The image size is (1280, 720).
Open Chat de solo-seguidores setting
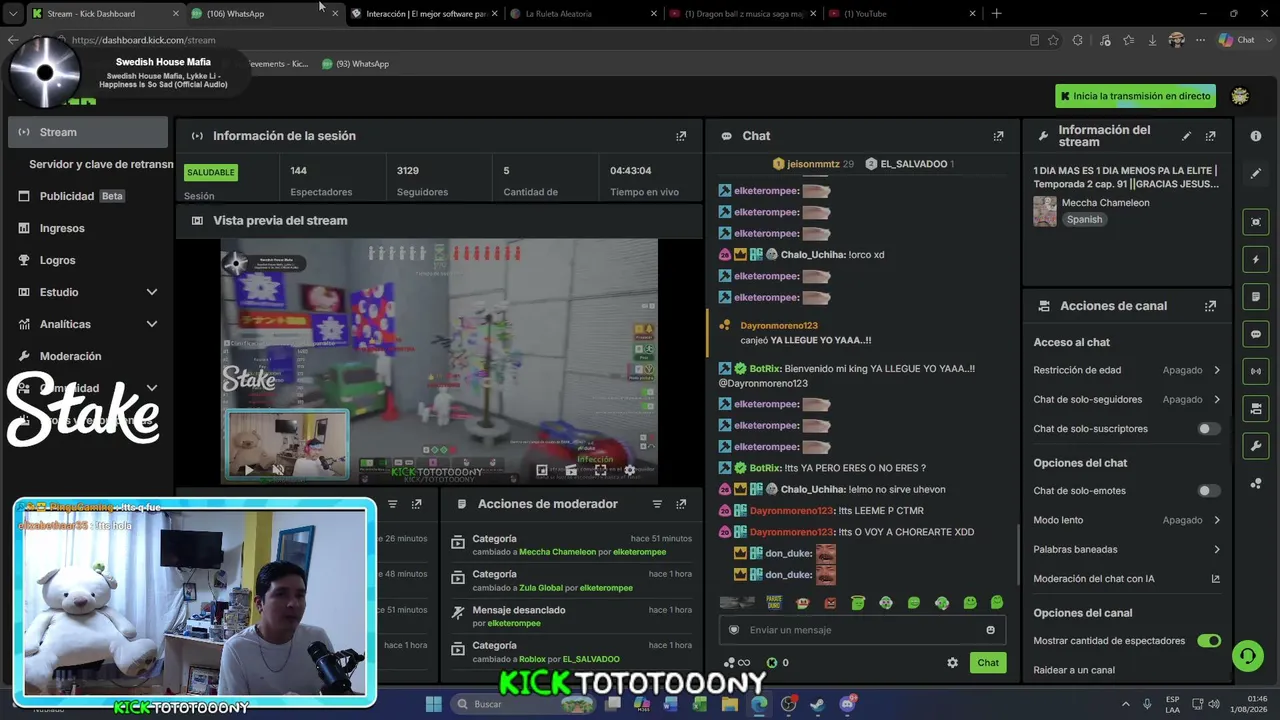point(1127,400)
